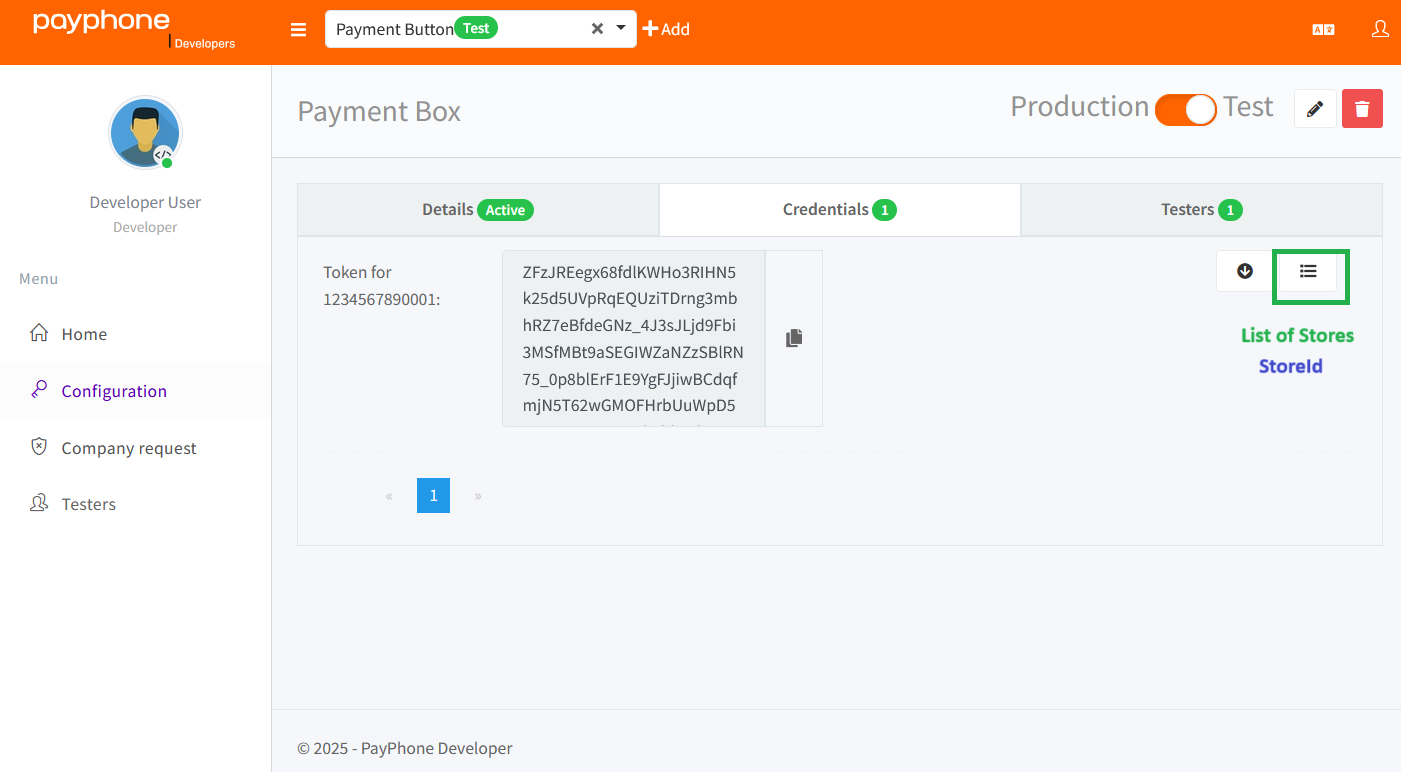This screenshot has height=772, width=1401.
Task: Click the 'Token for 1234567890001:' label
Action: pyautogui.click(x=381, y=285)
